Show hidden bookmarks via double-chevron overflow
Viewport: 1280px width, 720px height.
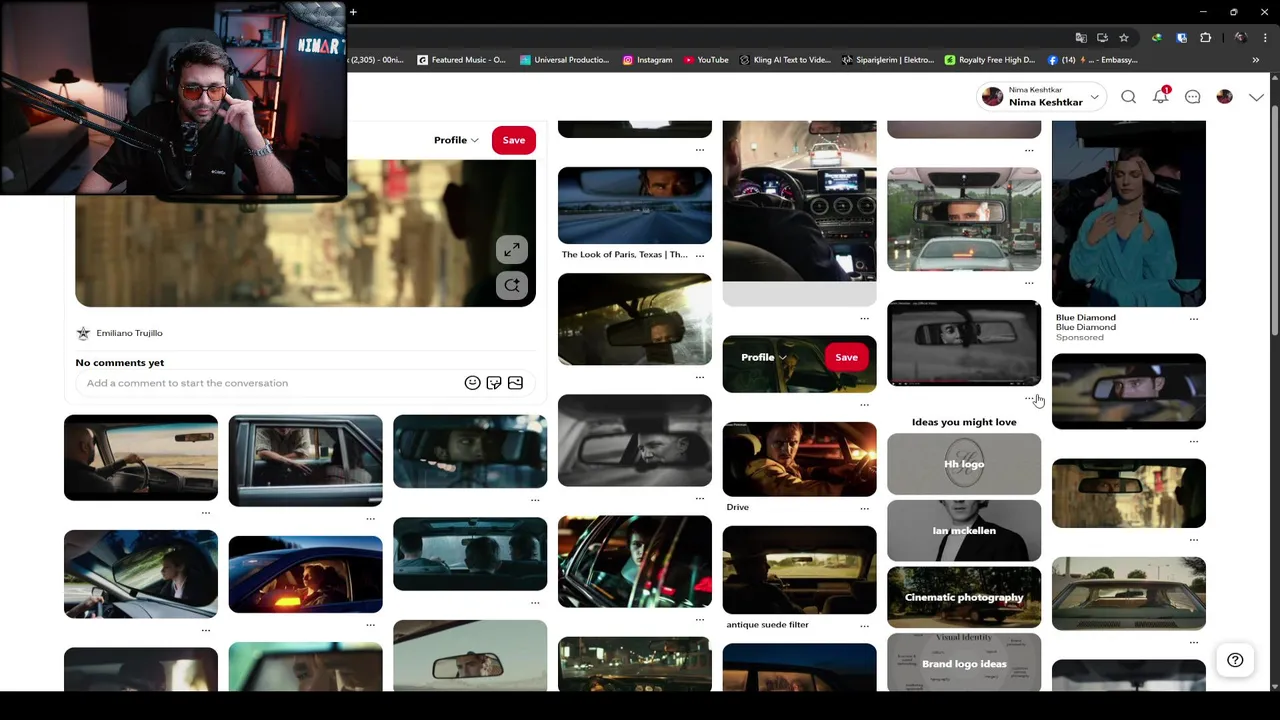[x=1255, y=60]
